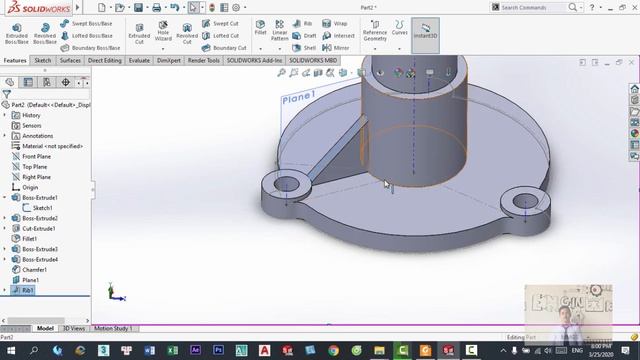Expand the Annotations node
Viewport: 640px width, 360px height.
coord(5,136)
